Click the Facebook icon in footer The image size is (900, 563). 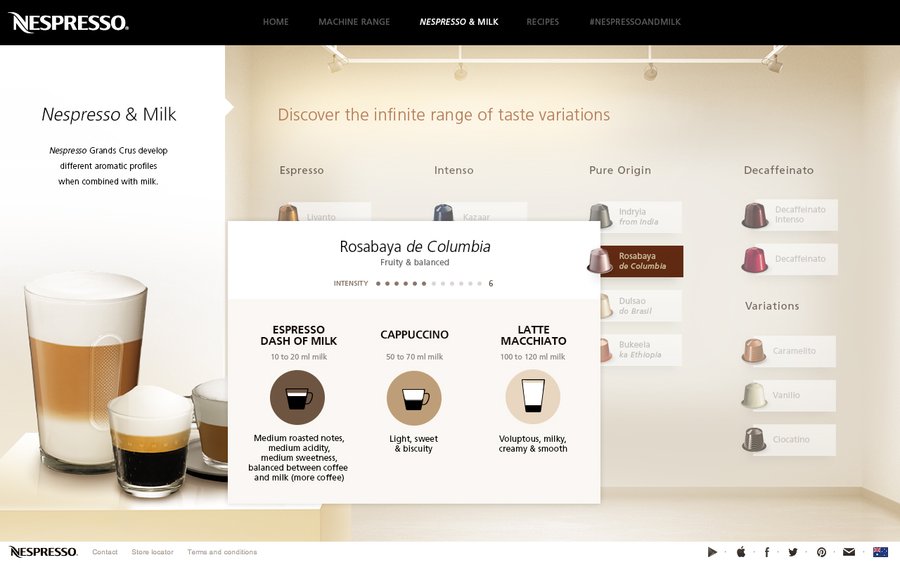(x=767, y=552)
